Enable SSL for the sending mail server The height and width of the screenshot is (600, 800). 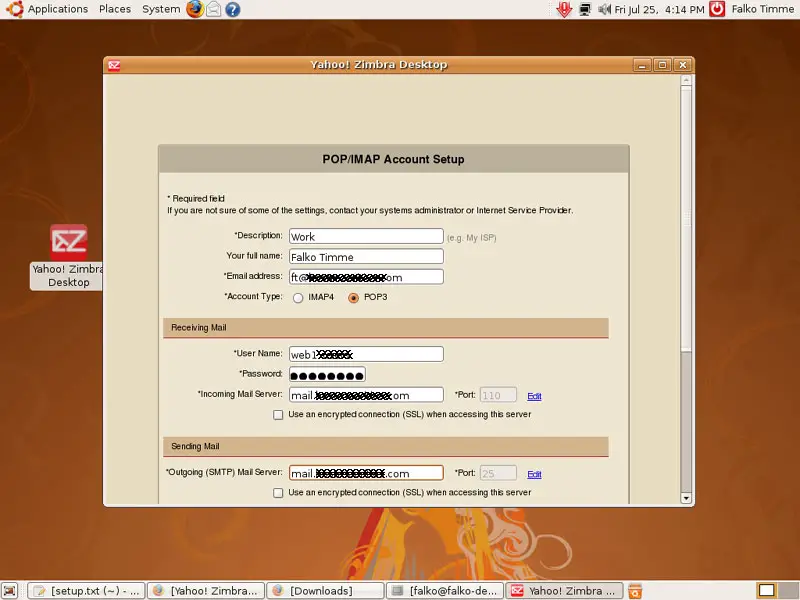[x=278, y=493]
